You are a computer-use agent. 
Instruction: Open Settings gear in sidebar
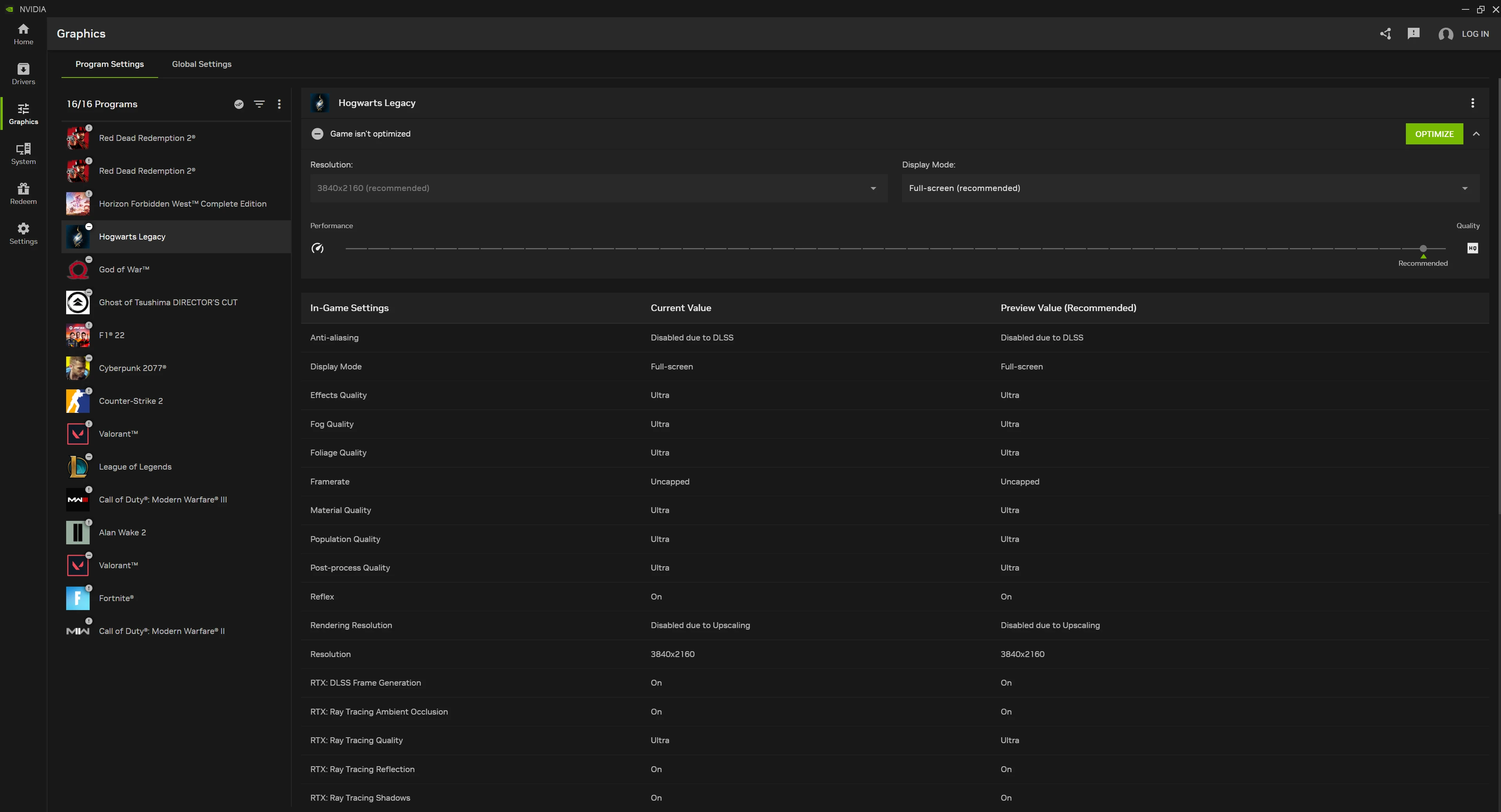[x=23, y=234]
